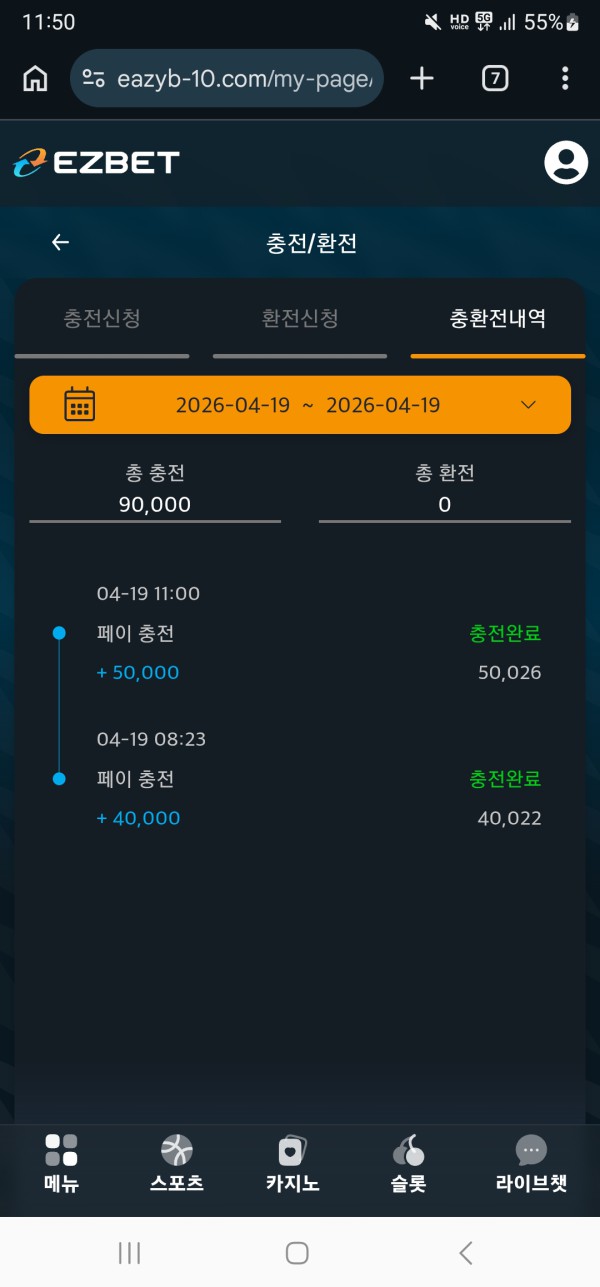Viewport: 600px width, 1287px height.
Task: Expand the date range dropdown chevron
Action: [529, 405]
